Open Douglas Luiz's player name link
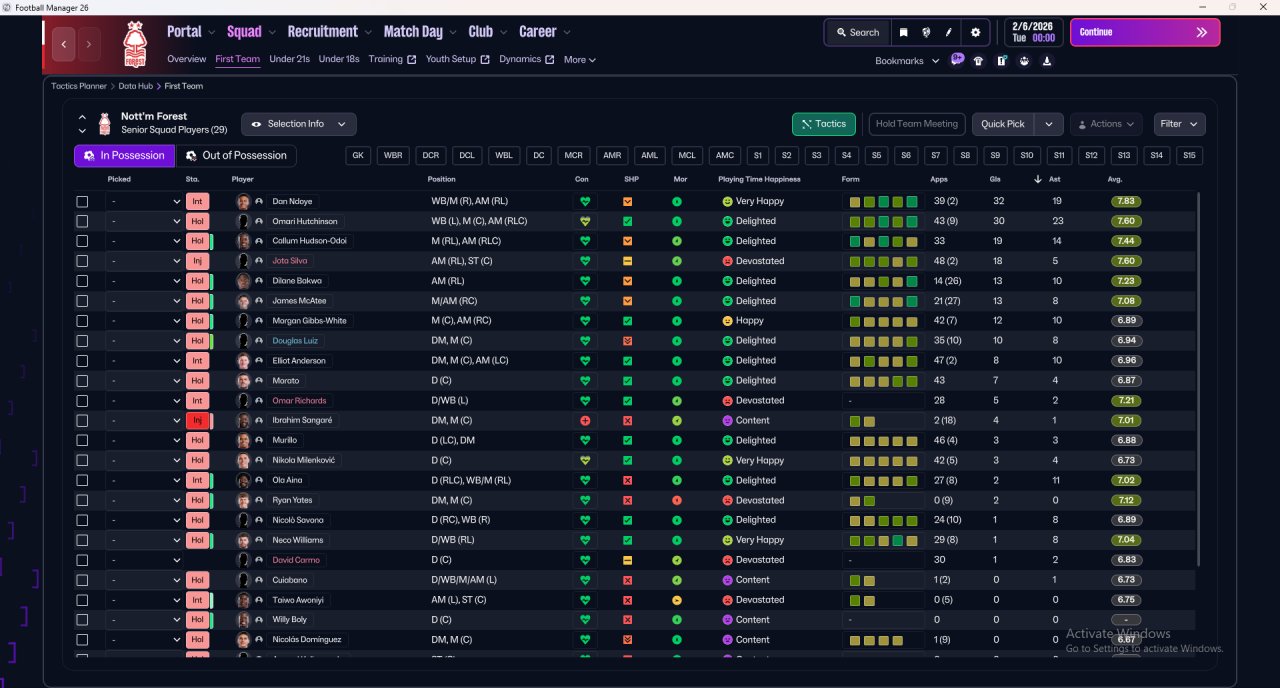Image resolution: width=1280 pixels, height=688 pixels. coord(295,341)
